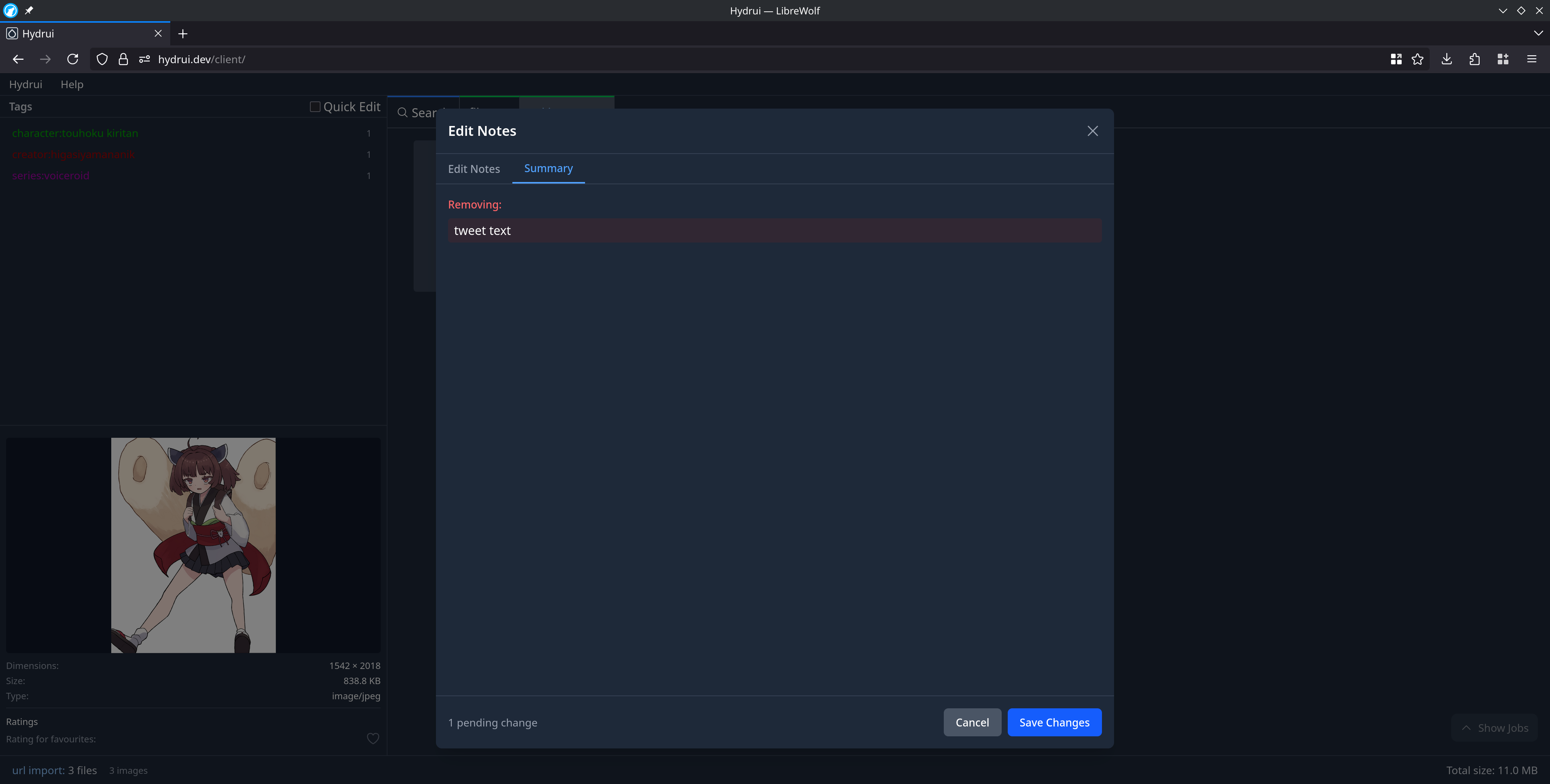This screenshot has height=784, width=1550.
Task: Click the heart favourites rating icon
Action: 372,738
